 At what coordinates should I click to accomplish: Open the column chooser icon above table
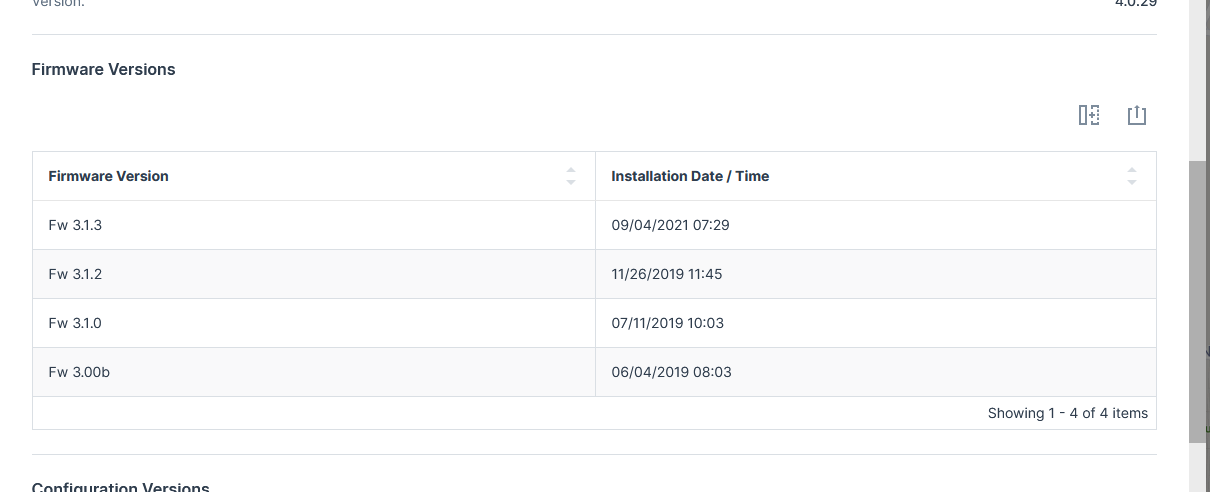(x=1089, y=116)
